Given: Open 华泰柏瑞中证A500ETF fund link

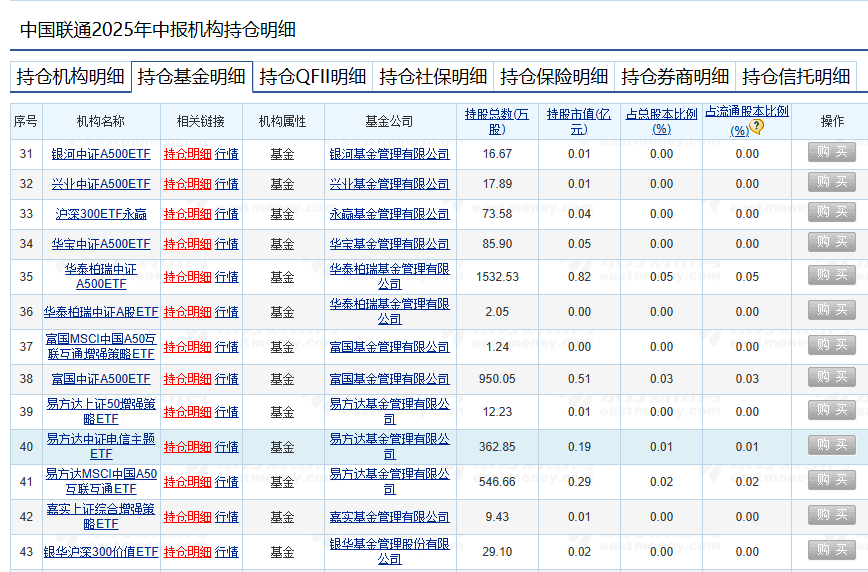Looking at the screenshot, I should click(101, 276).
